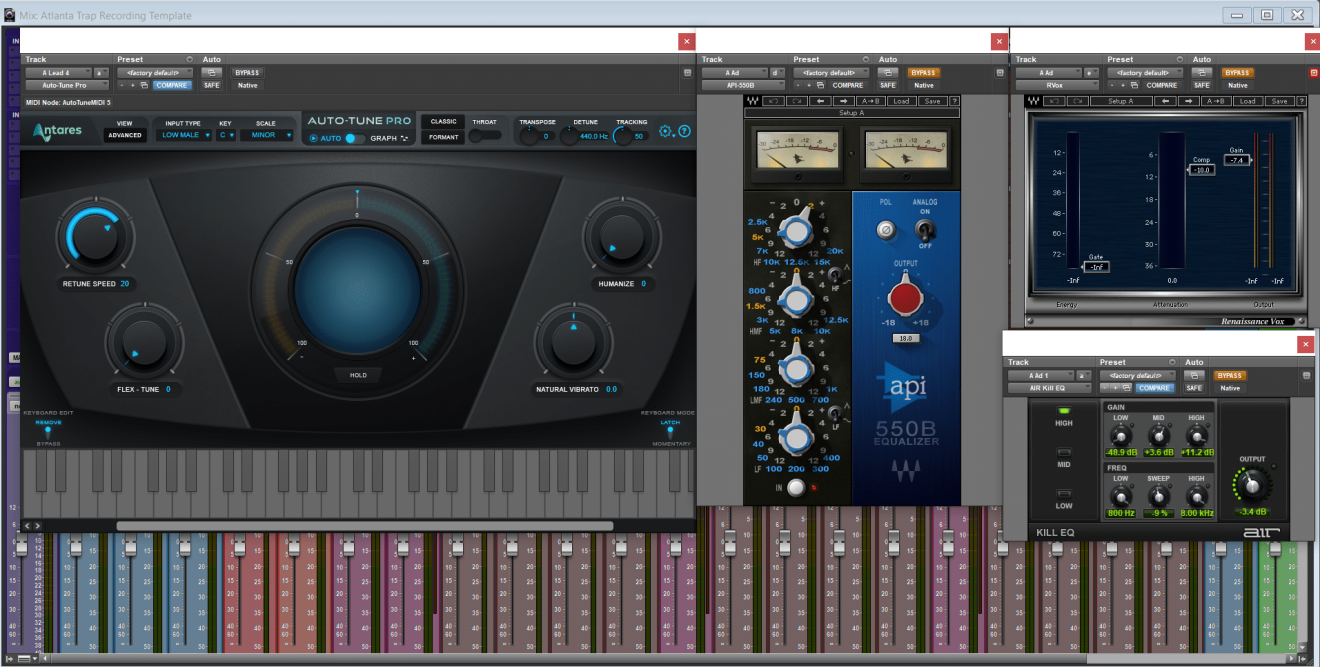Flip the ANALOG on/off switch on API-550B

(925, 229)
